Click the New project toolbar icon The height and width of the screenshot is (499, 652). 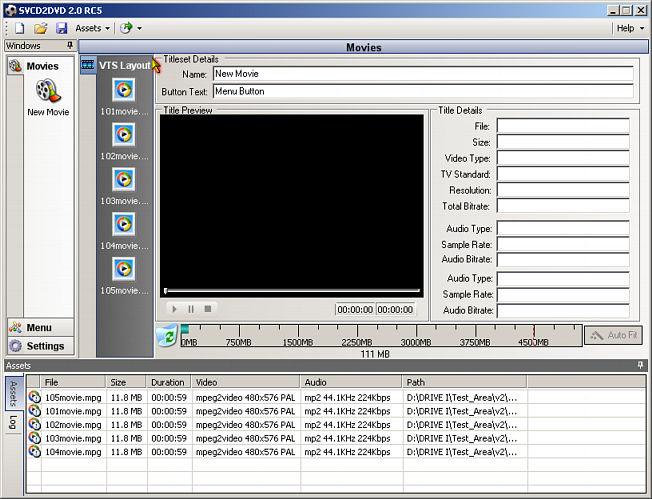click(x=20, y=28)
